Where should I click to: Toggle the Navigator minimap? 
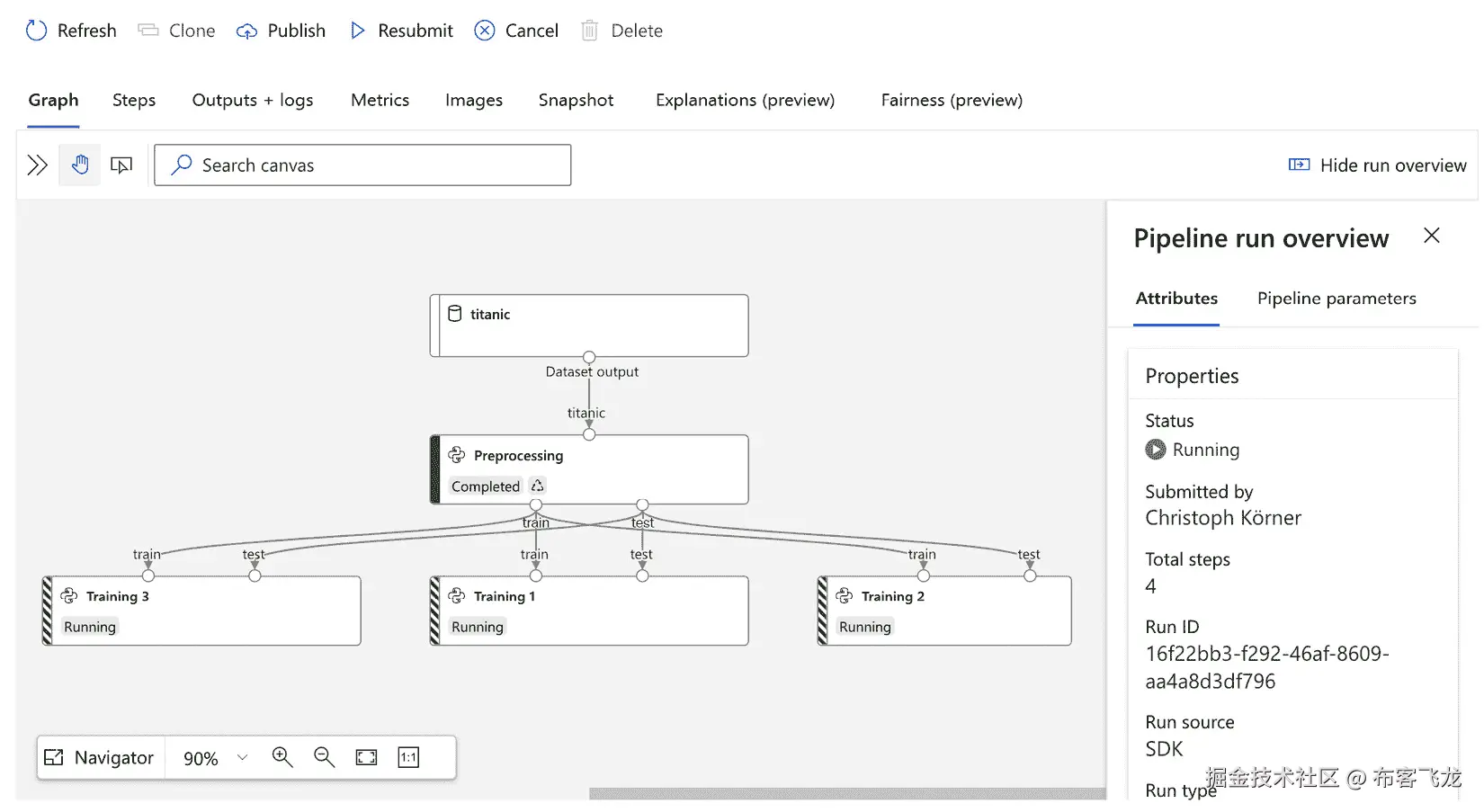click(100, 757)
